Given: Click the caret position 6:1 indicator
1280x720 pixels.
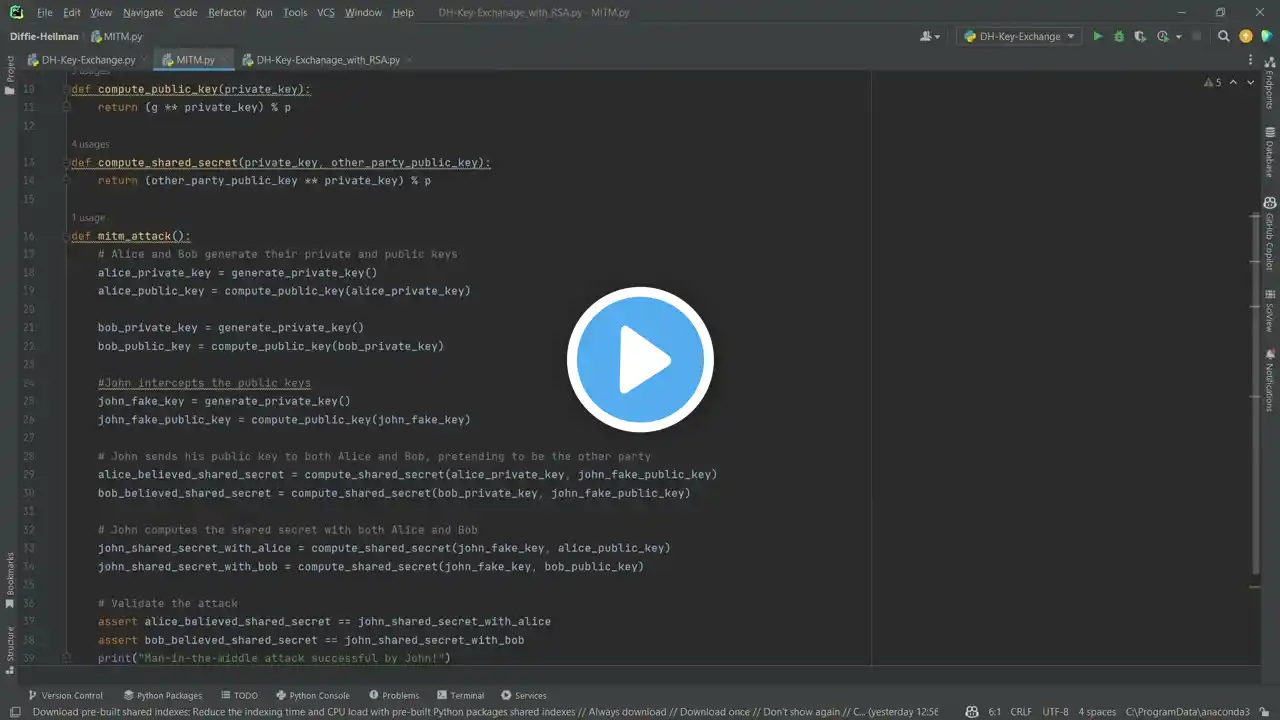Looking at the screenshot, I should [994, 712].
